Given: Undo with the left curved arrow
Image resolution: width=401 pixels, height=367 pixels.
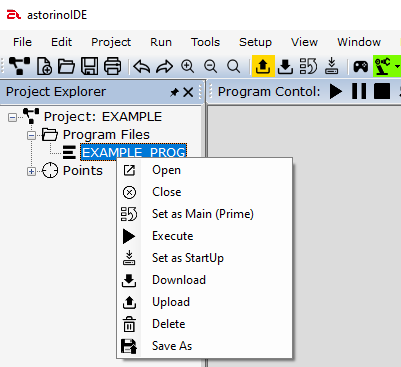Looking at the screenshot, I should click(142, 66).
